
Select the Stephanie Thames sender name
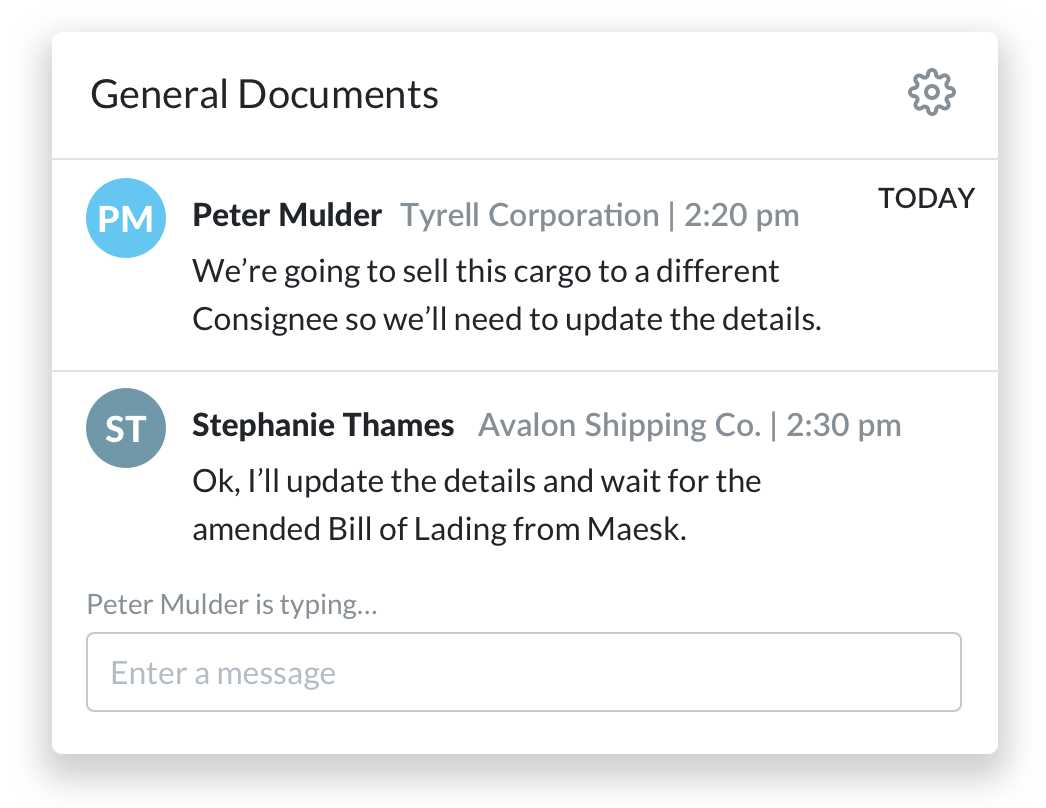323,425
